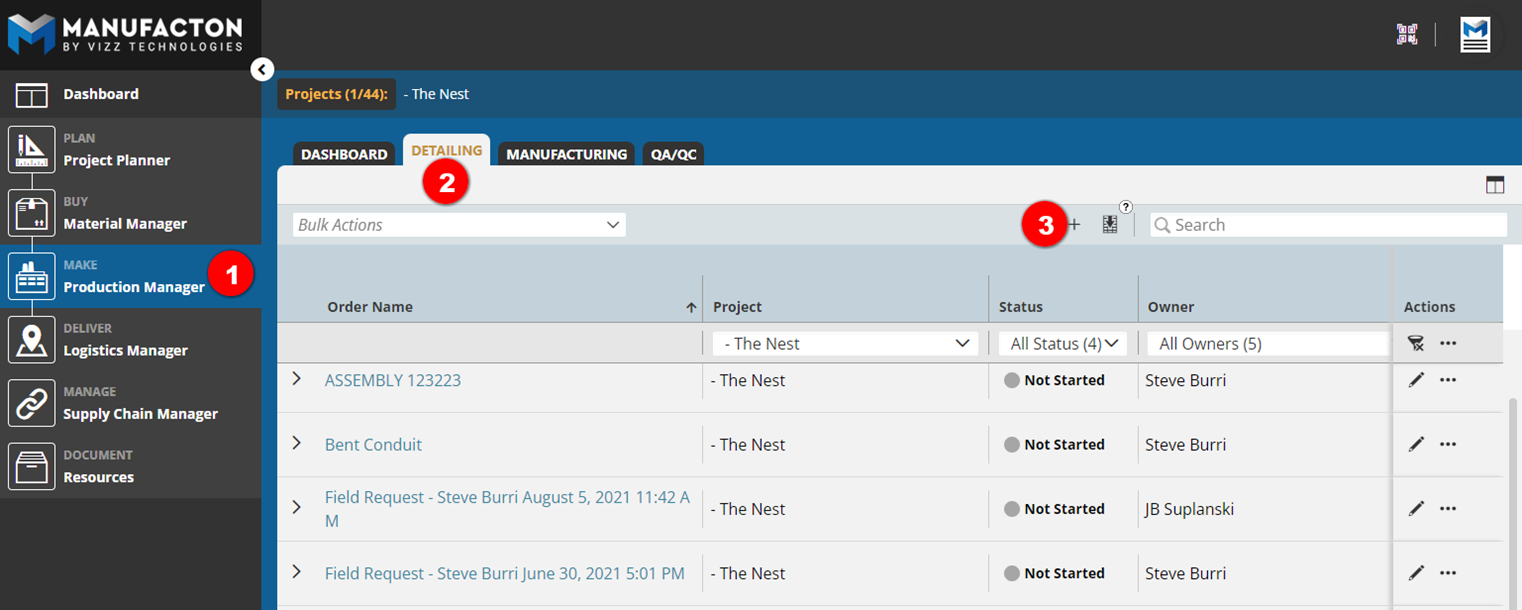This screenshot has height=610, width=1522.
Task: Open the ASSEMBLY 123223 order link
Action: [x=392, y=380]
